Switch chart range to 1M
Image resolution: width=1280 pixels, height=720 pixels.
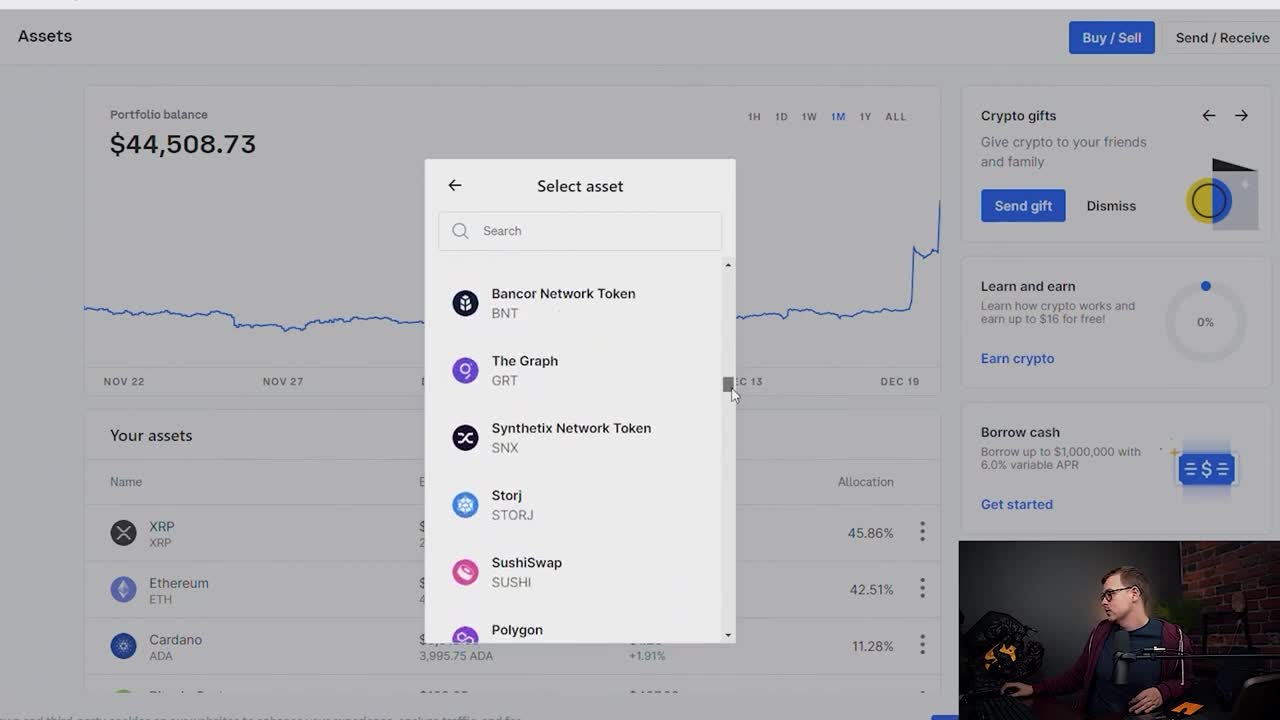pyautogui.click(x=838, y=117)
